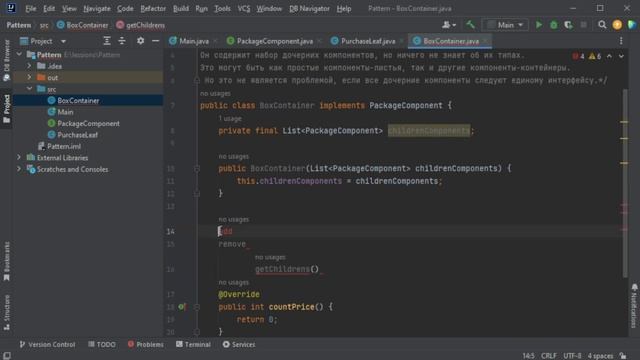Open the Build menu
Viewport: 640px width, 360px height.
[x=181, y=9]
